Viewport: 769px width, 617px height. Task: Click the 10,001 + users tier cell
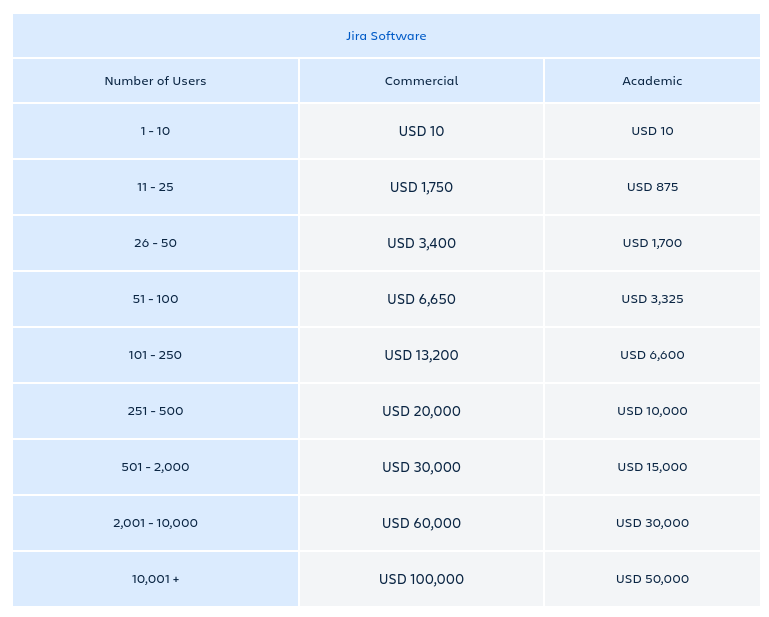[x=155, y=579]
